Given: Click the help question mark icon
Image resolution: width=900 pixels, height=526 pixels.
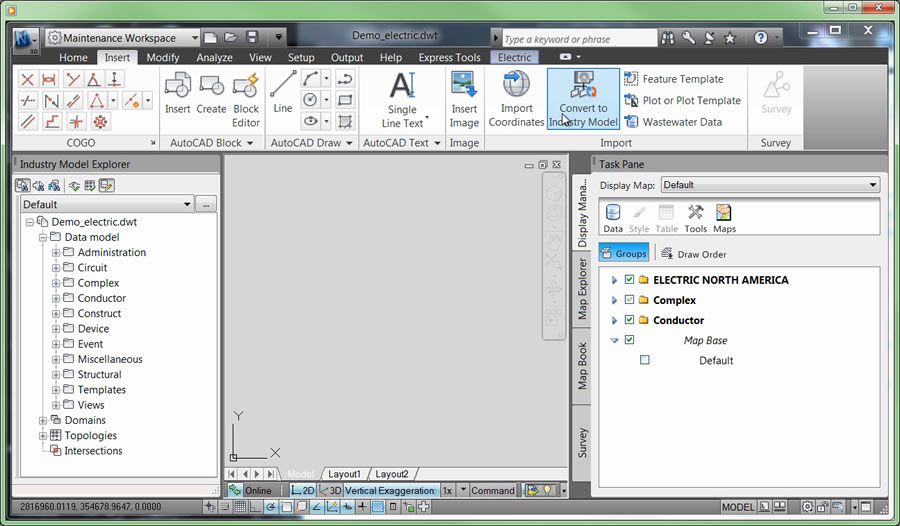Looking at the screenshot, I should point(761,38).
